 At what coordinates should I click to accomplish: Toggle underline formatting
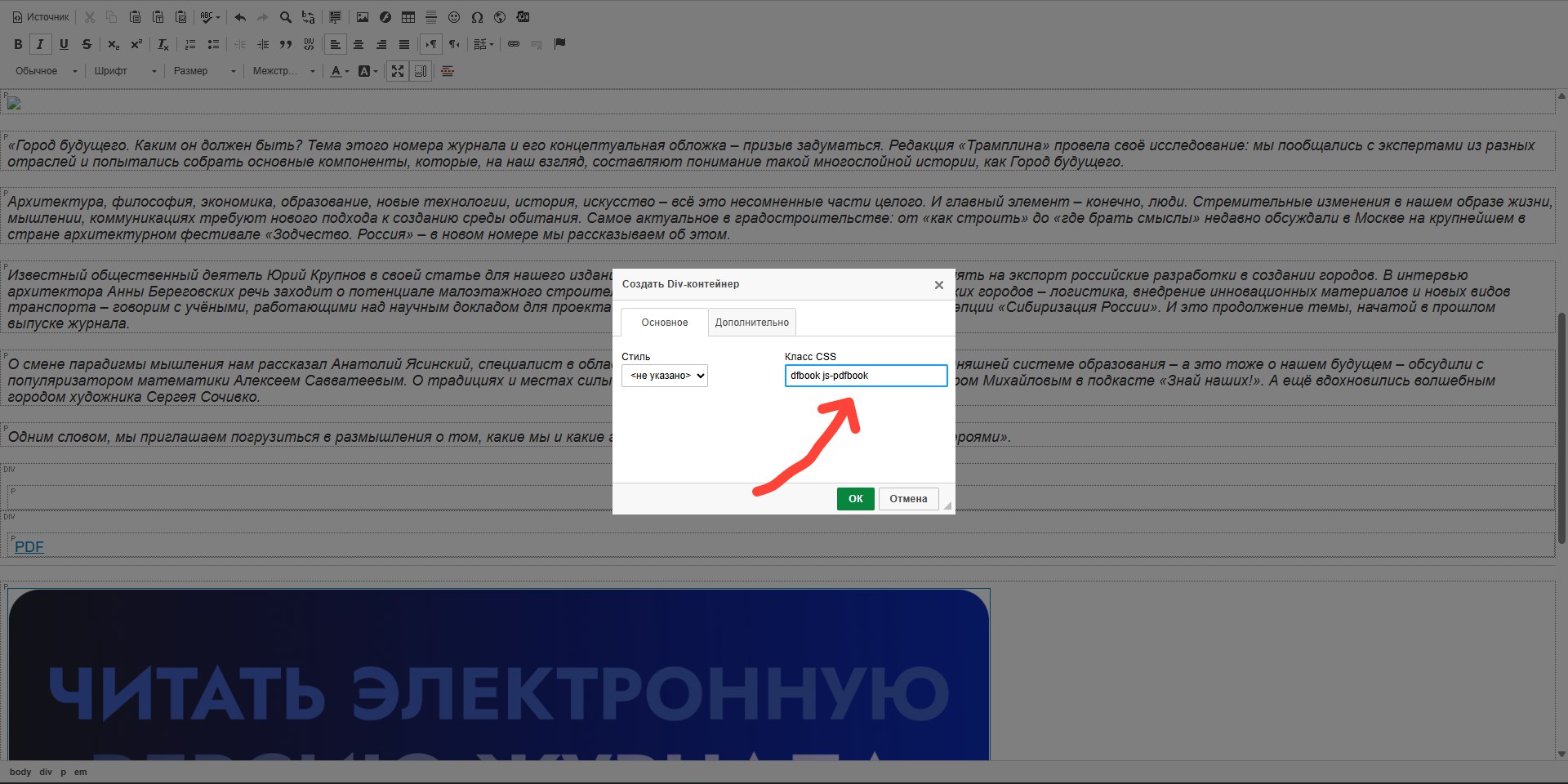pos(64,44)
